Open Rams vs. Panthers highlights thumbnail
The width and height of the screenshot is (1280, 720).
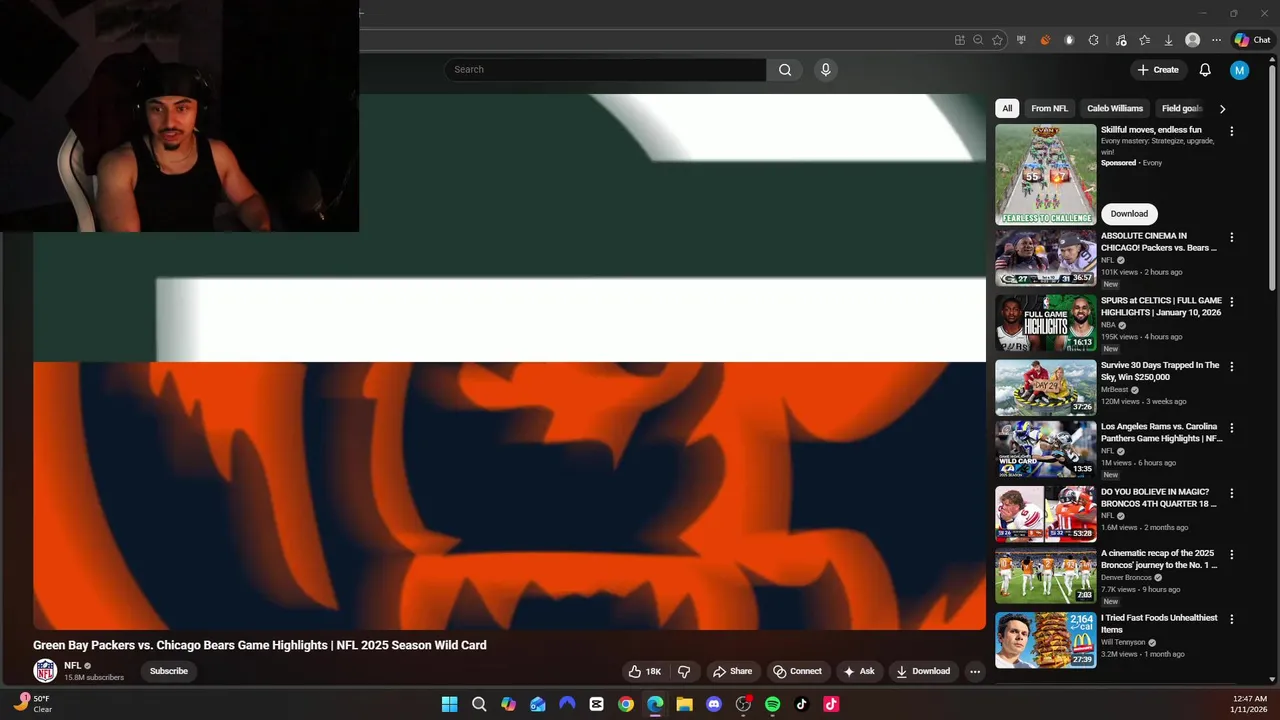pyautogui.click(x=1045, y=448)
